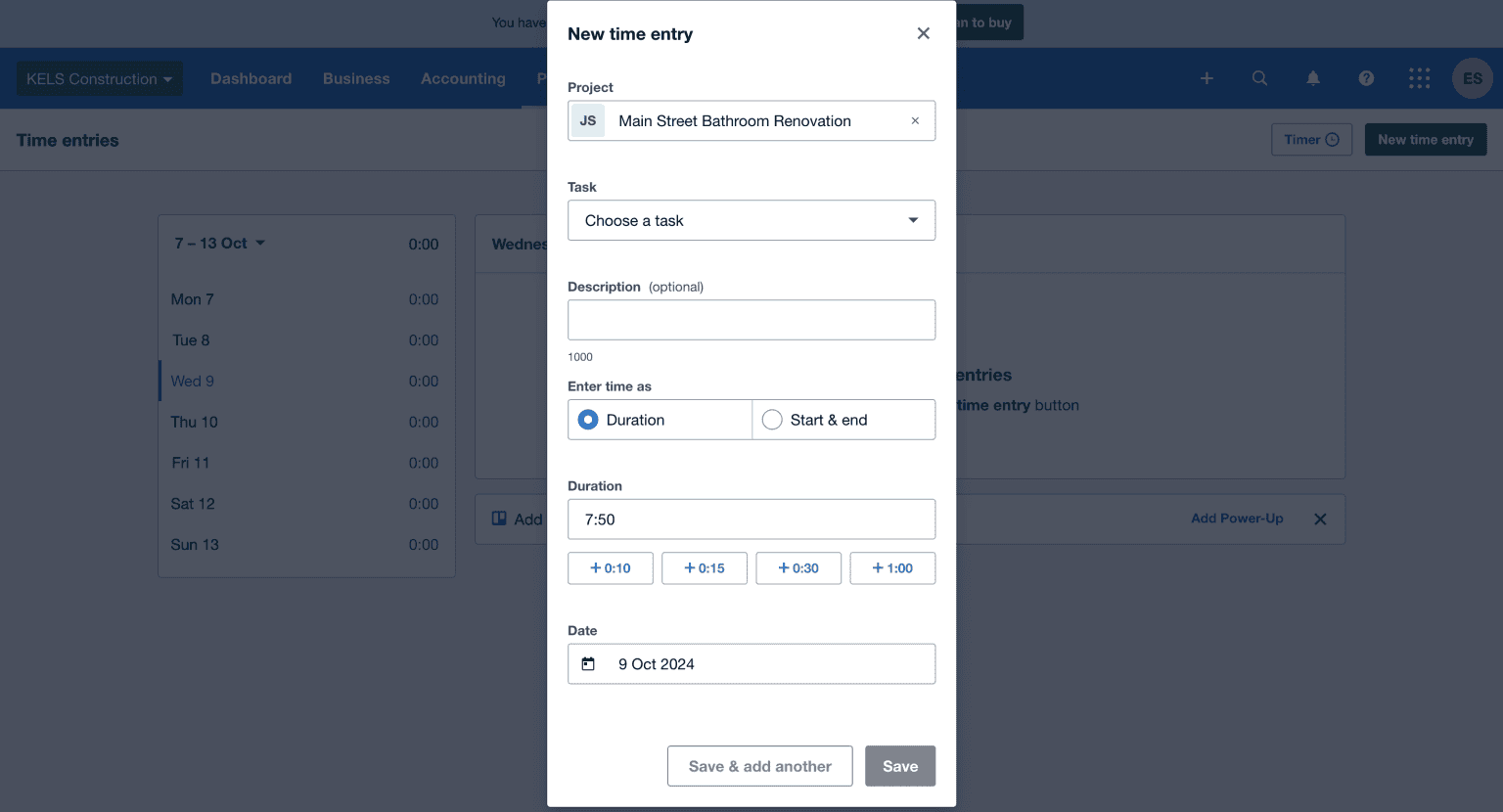Open the ES account avatar
1503x812 pixels.
tap(1472, 78)
